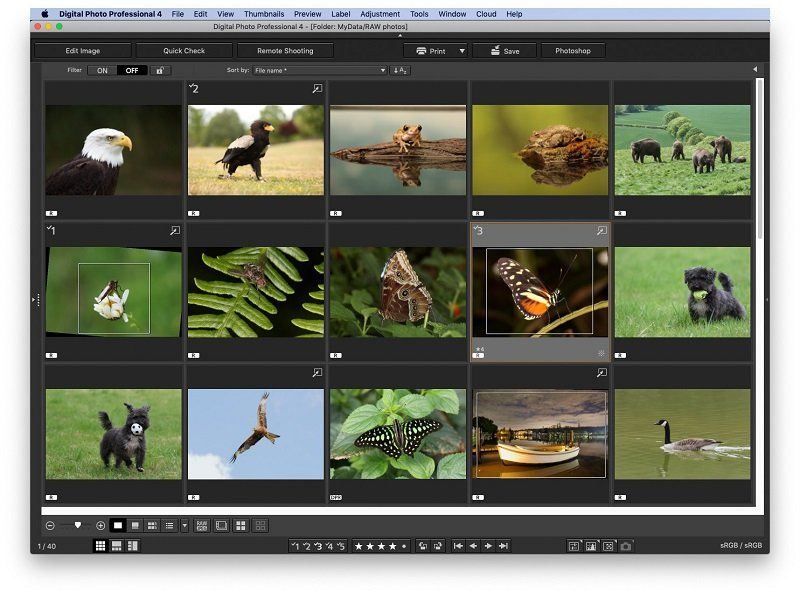Screen dimensions: 800x594
Task: Open the Print options dropdown arrow
Action: (462, 49)
